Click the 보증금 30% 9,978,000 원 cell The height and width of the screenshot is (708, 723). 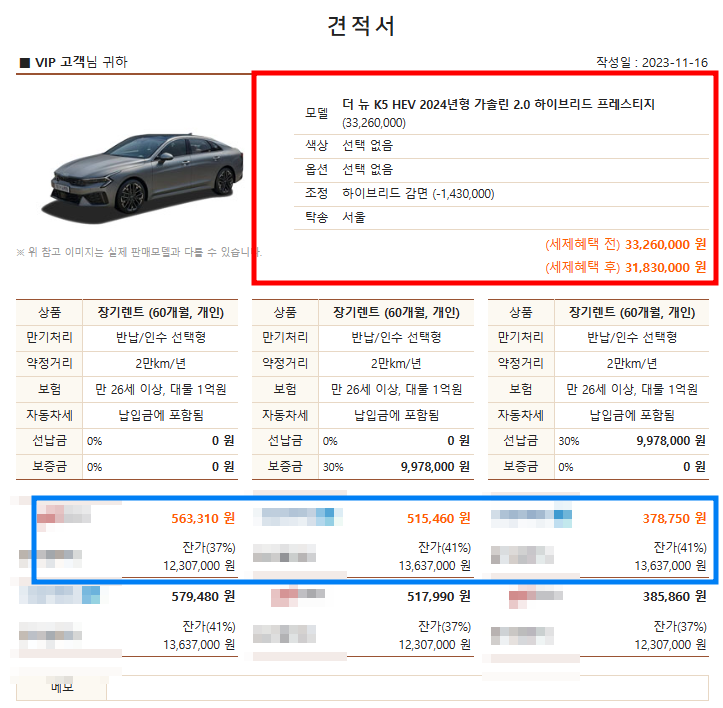396,467
